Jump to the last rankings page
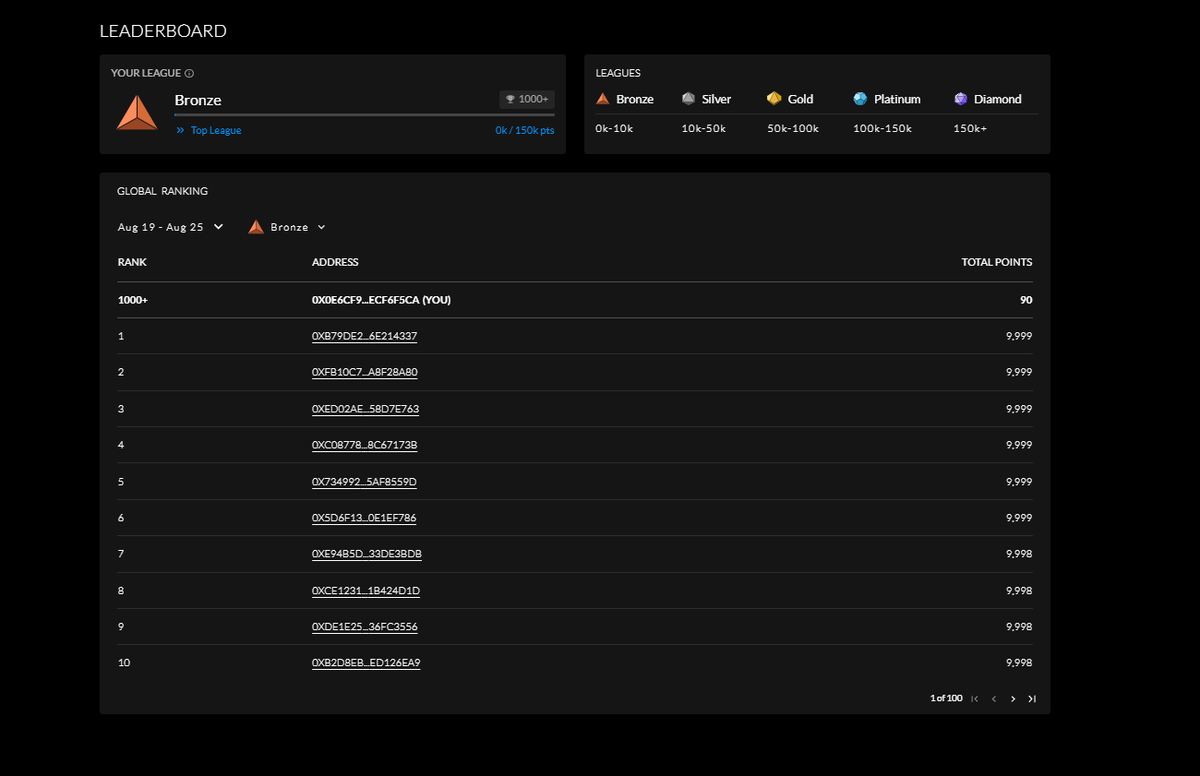 (1032, 699)
